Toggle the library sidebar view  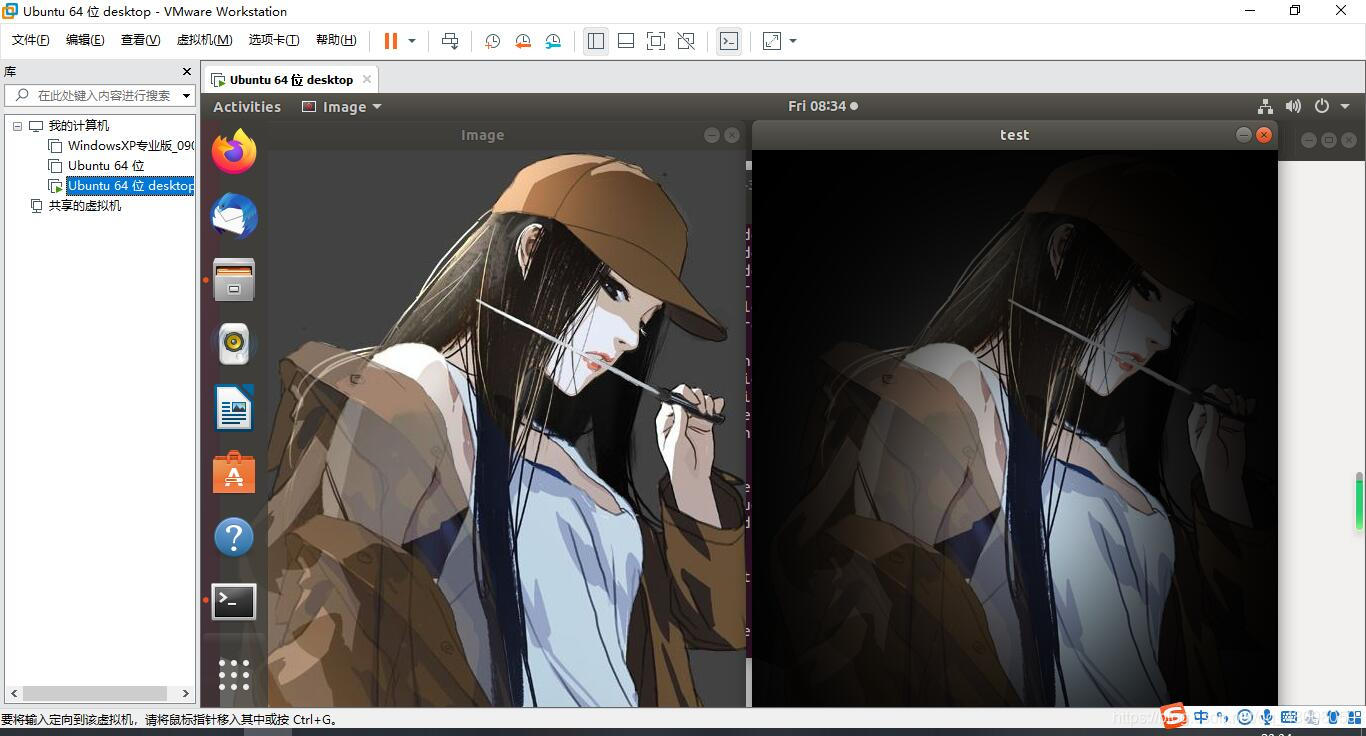tap(596, 41)
